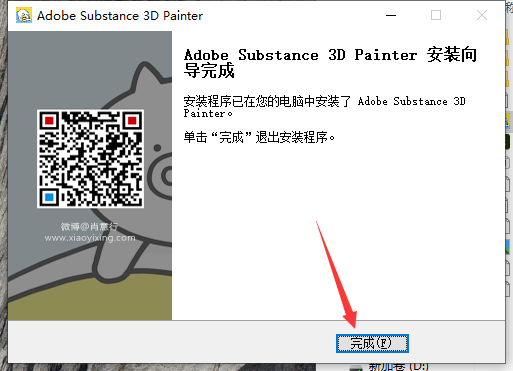The width and height of the screenshot is (513, 371).
Task: Close the installer window with X
Action: tap(482, 15)
